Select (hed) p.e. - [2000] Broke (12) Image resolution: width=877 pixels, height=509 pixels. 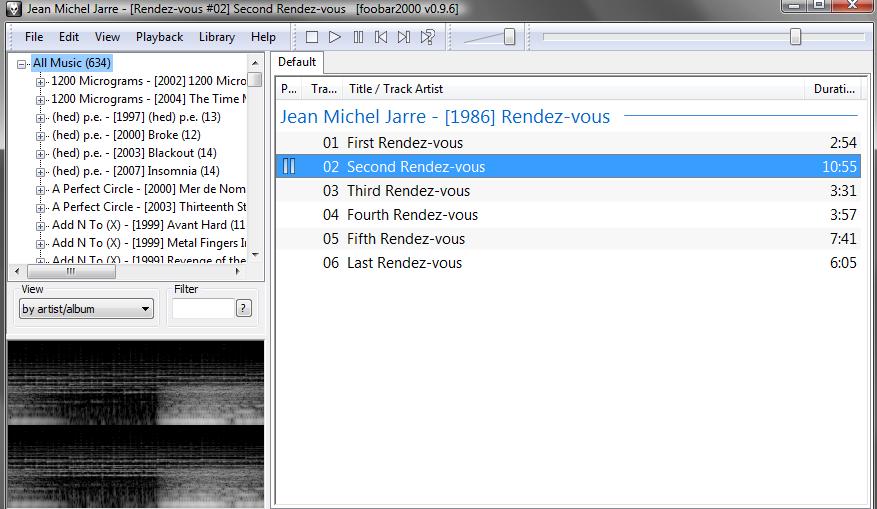point(126,135)
